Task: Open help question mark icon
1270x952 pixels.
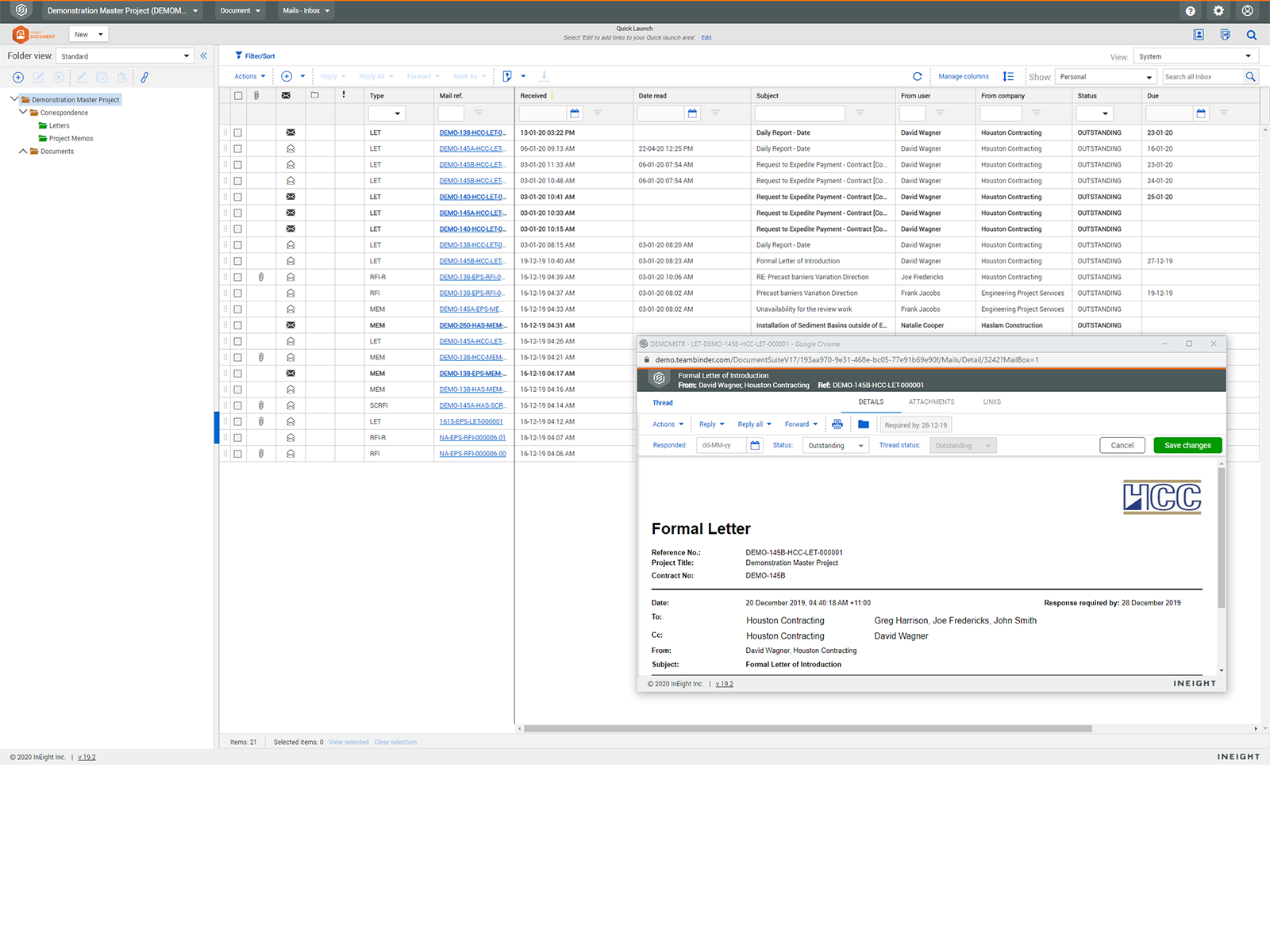Action: tap(1190, 11)
